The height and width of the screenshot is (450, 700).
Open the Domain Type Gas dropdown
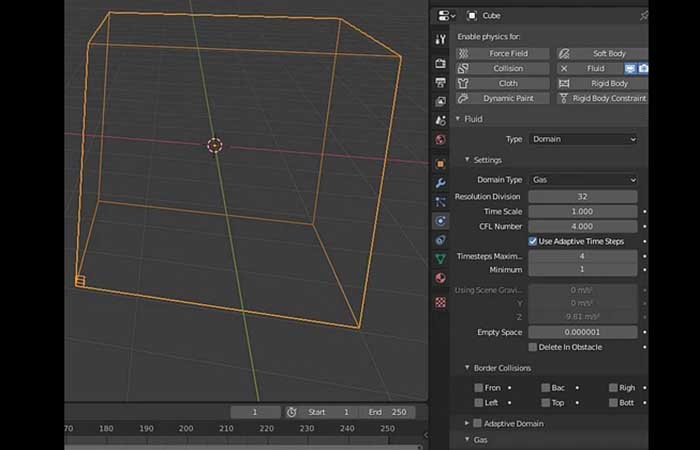[583, 179]
